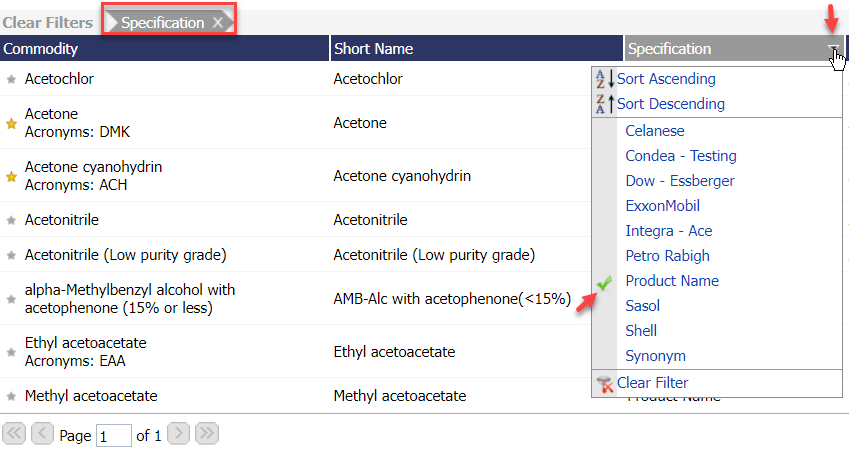Click the page number input field

click(114, 435)
